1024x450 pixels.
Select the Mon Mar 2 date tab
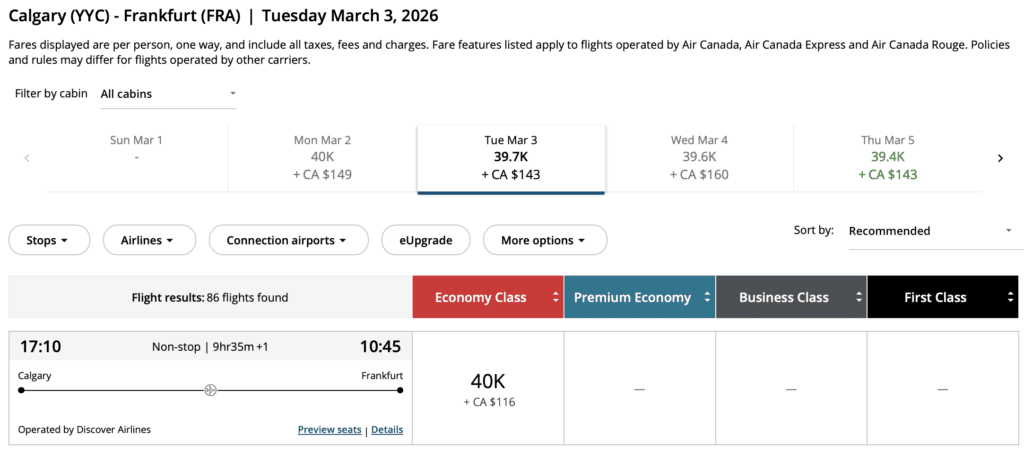coord(322,157)
